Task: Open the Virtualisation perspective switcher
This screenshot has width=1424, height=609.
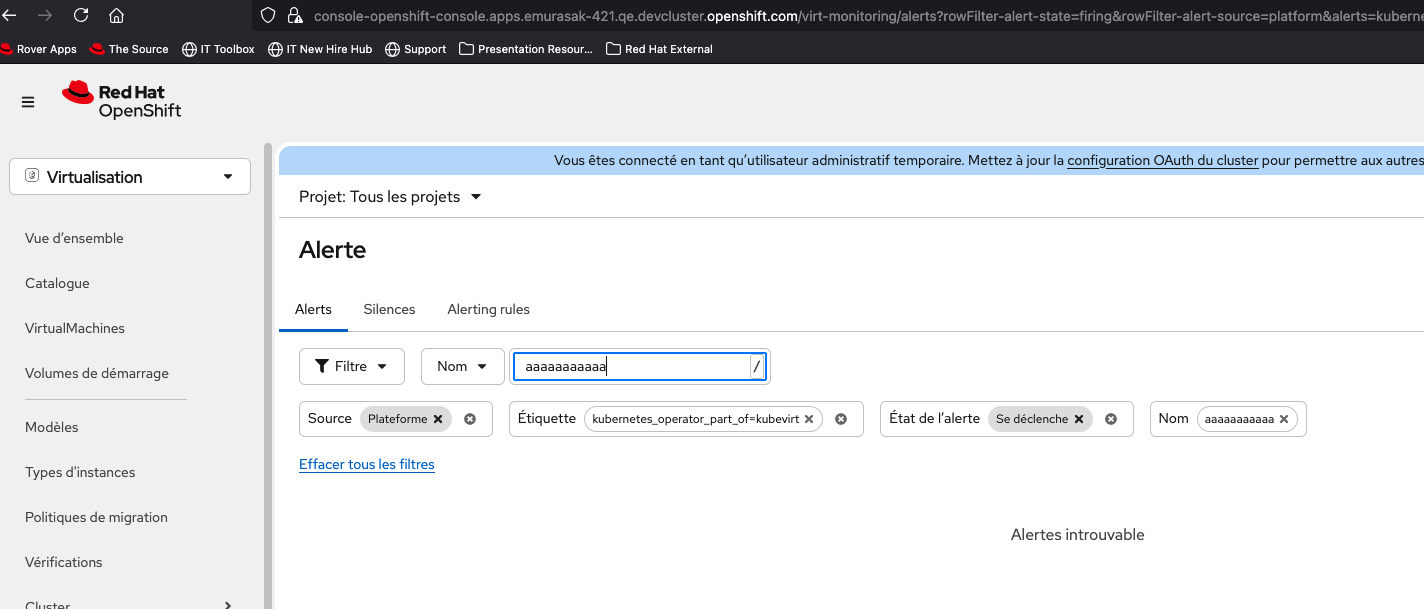Action: [x=130, y=177]
